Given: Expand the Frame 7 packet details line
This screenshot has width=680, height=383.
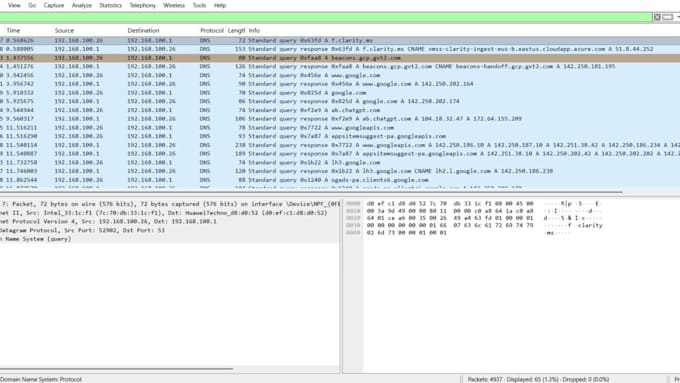Looking at the screenshot, I should coord(170,204).
